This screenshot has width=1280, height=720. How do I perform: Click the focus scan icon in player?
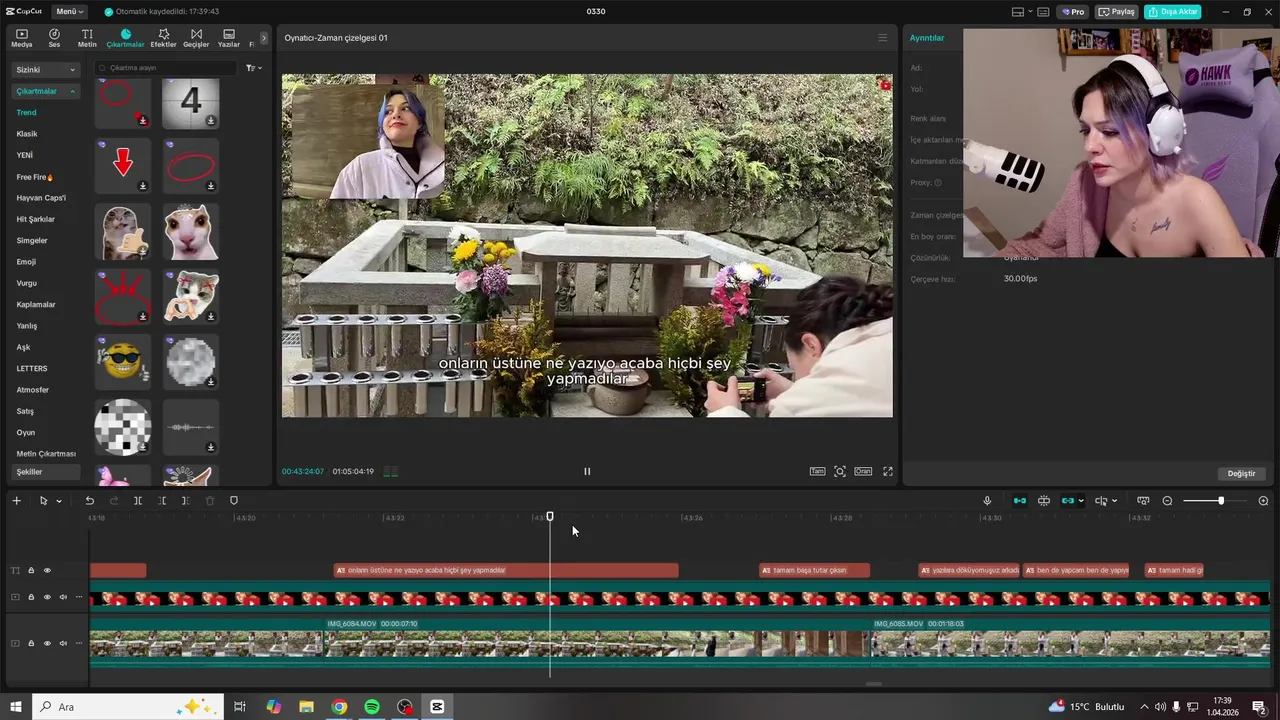(840, 471)
